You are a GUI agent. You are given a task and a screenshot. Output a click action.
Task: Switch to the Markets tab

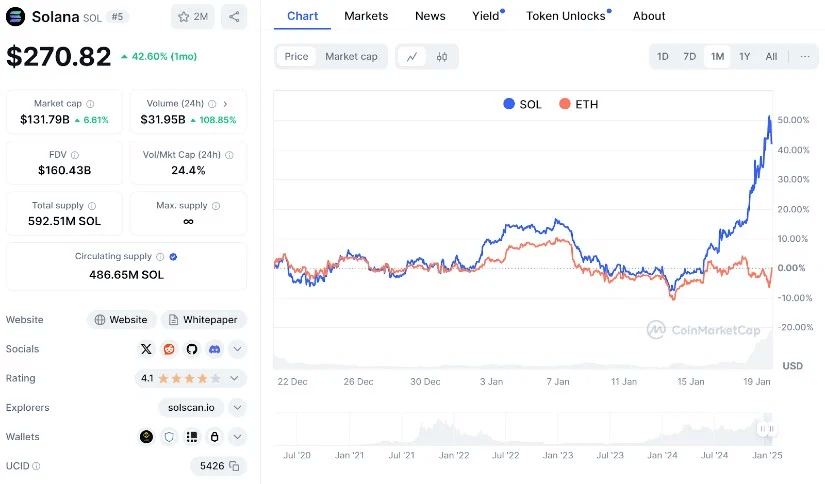[366, 16]
